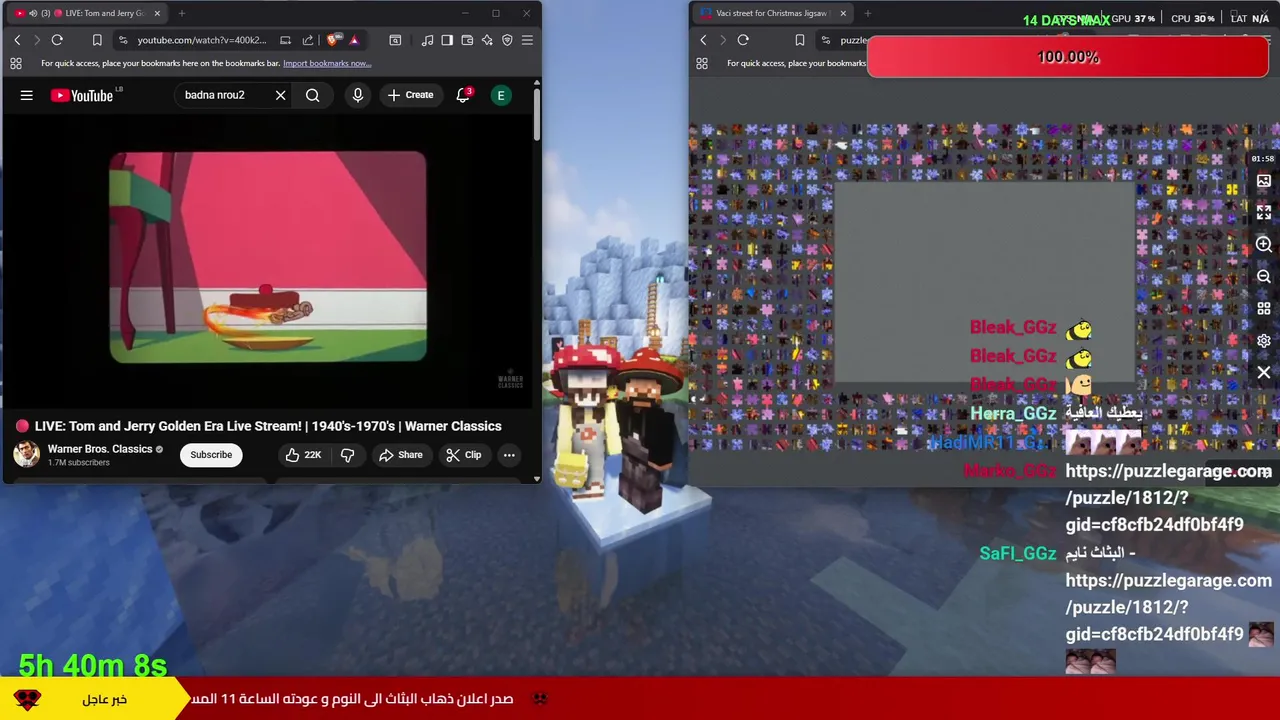
Task: Bookmark the puzzle page
Action: (799, 40)
